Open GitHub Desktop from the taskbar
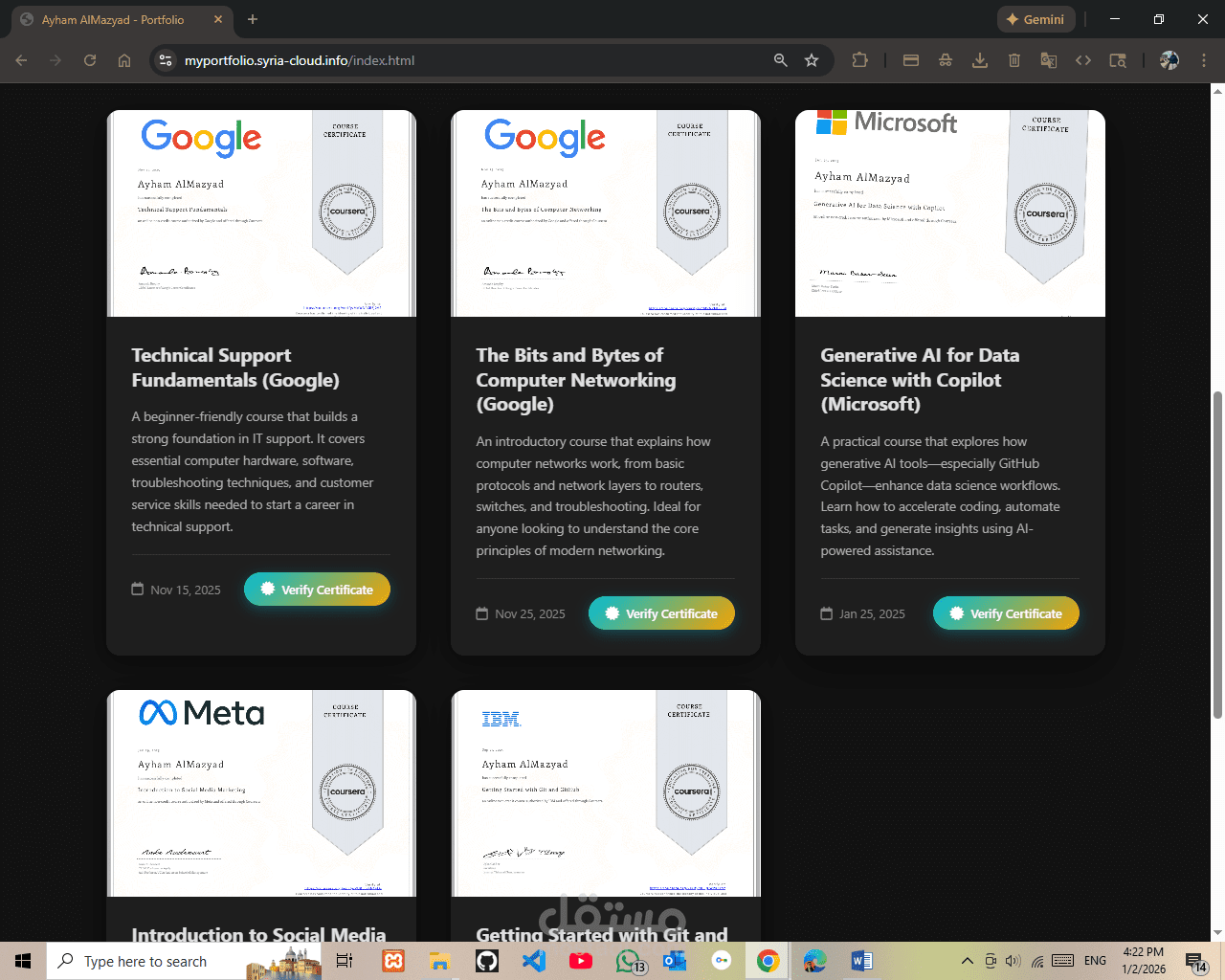1225x980 pixels. click(487, 961)
